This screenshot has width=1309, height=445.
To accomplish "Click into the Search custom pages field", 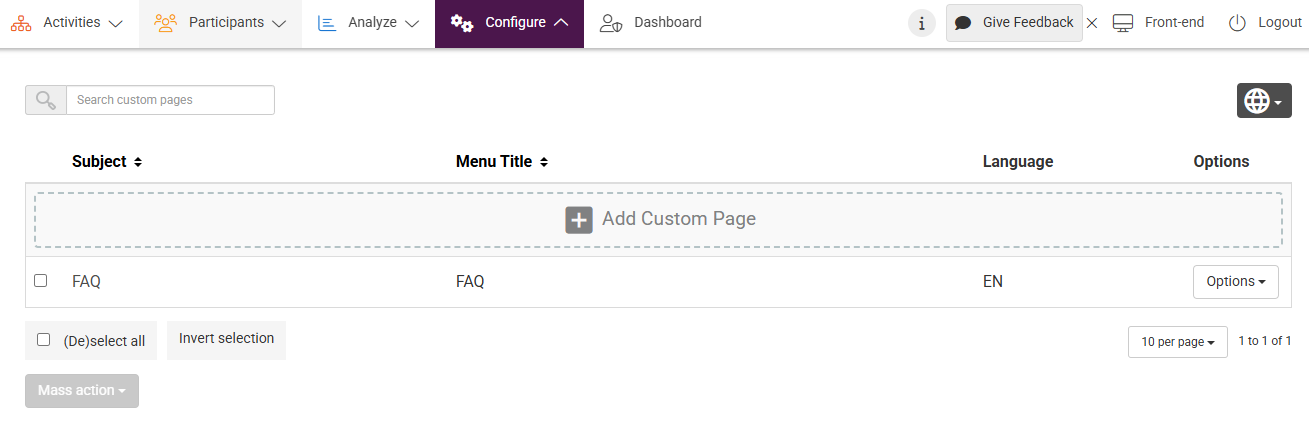I will (x=170, y=100).
